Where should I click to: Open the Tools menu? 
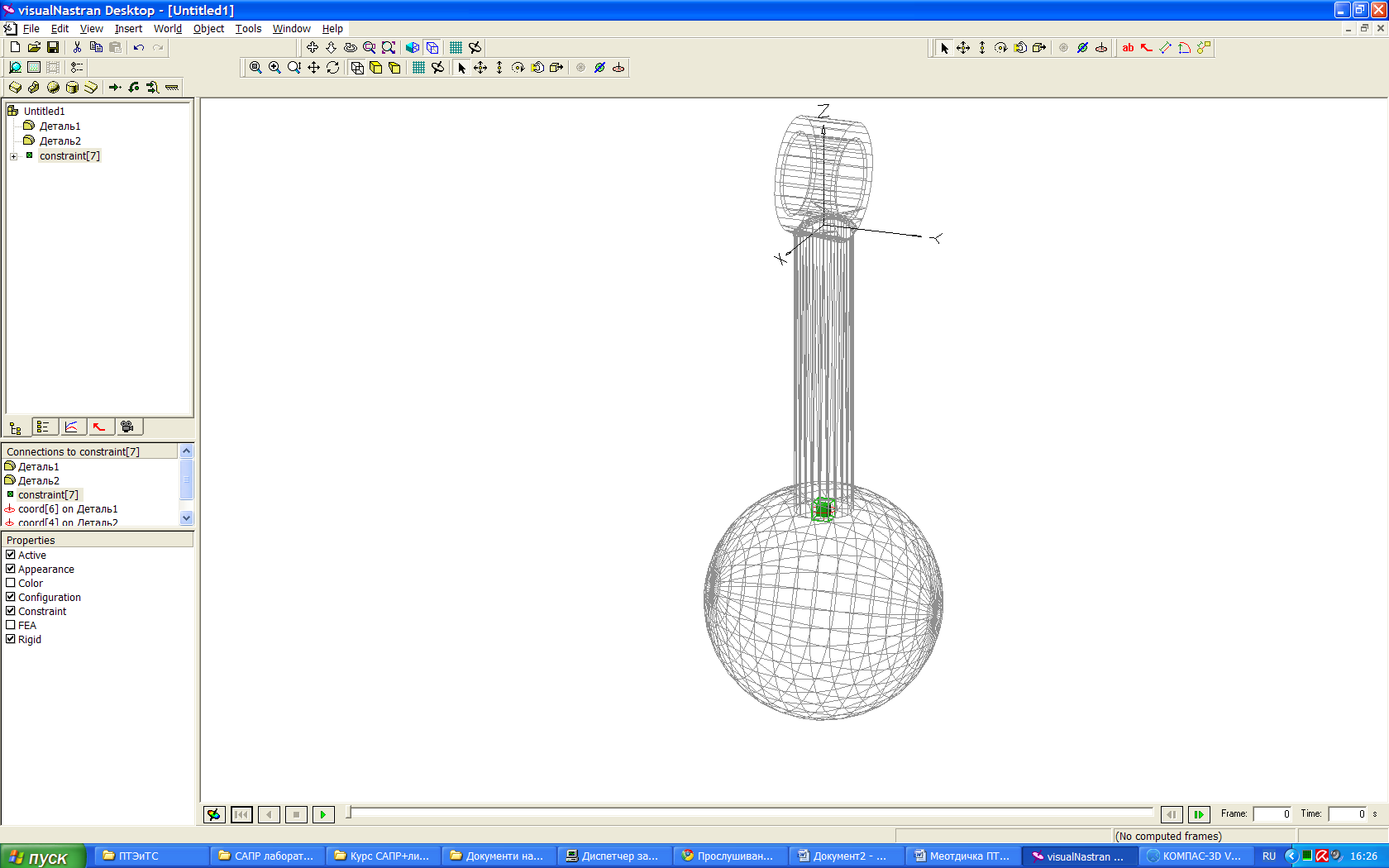pyautogui.click(x=248, y=28)
